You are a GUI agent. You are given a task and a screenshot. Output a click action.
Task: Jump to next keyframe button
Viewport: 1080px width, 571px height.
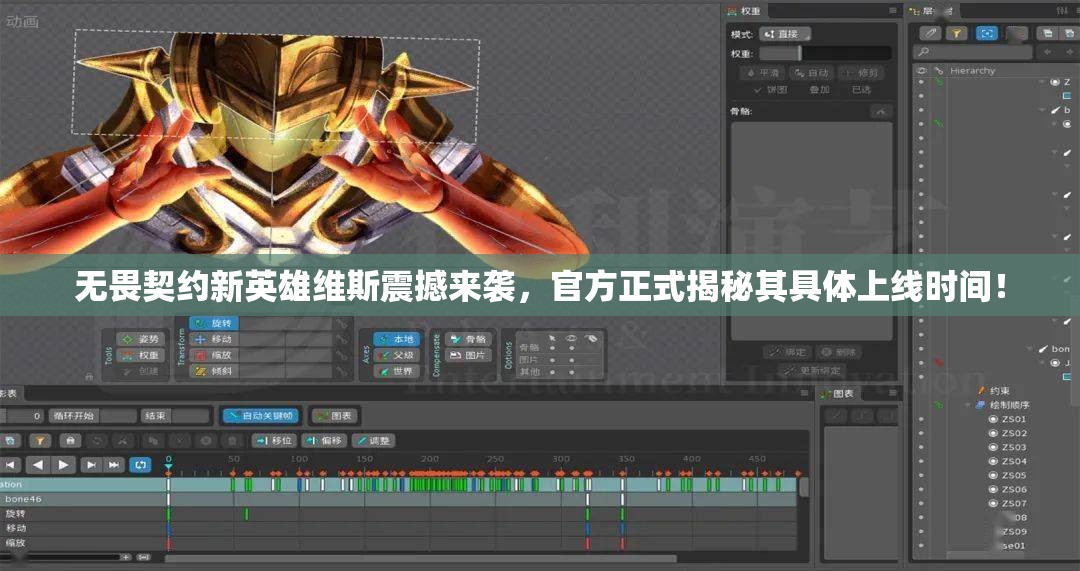[x=90, y=465]
